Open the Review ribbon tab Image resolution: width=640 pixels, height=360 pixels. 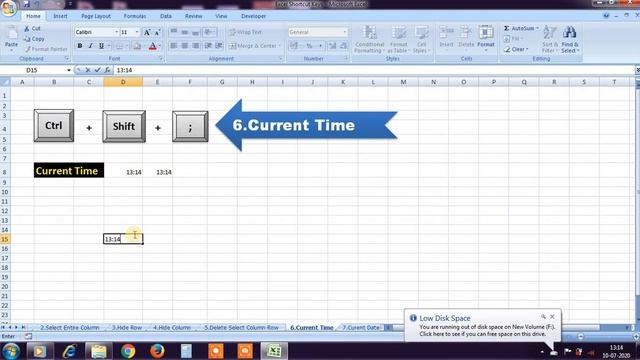[193, 16]
